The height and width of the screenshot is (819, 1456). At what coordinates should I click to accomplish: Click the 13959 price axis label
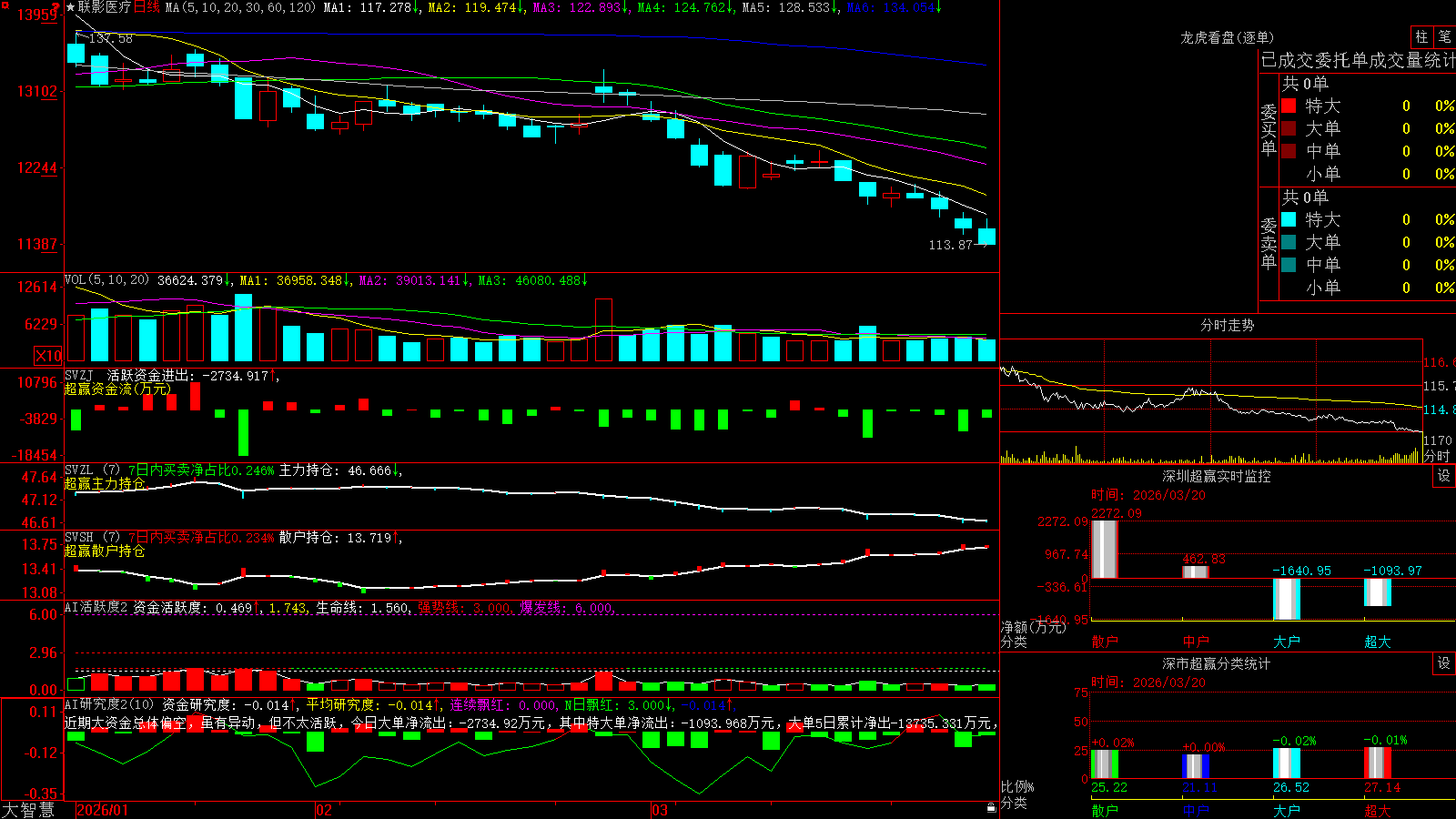36,15
